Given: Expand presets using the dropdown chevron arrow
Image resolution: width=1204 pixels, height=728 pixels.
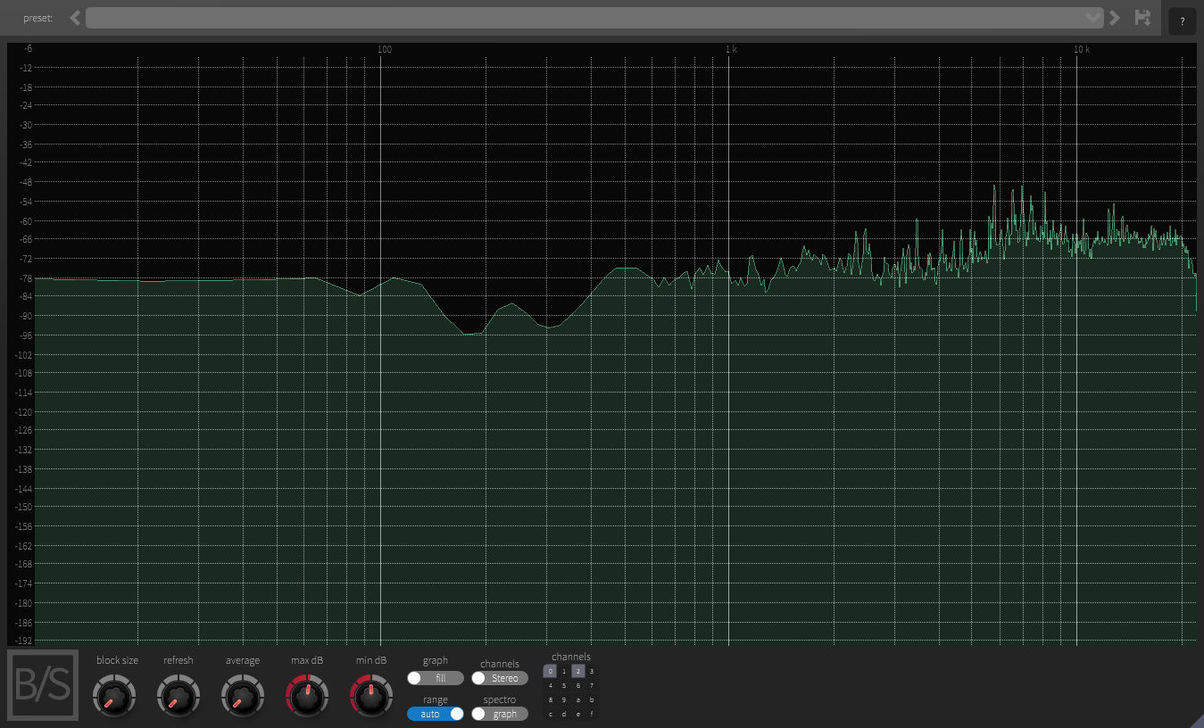Looking at the screenshot, I should coord(1093,18).
